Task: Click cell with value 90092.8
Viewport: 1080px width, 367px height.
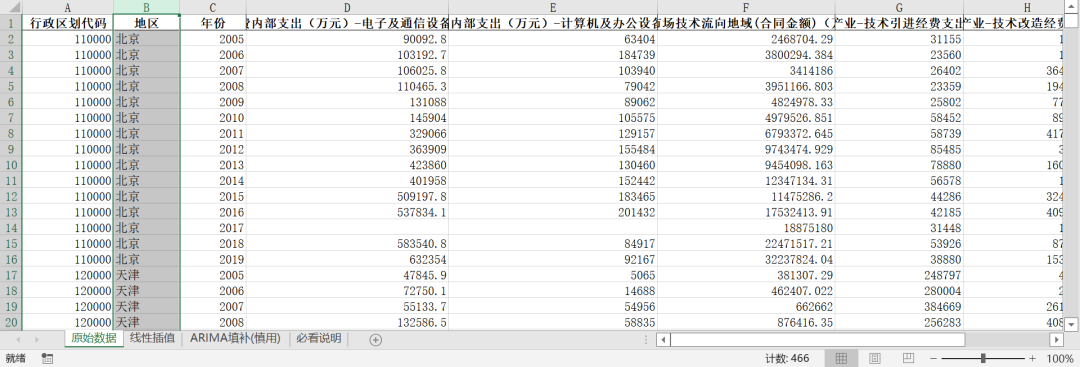Action: pyautogui.click(x=347, y=39)
